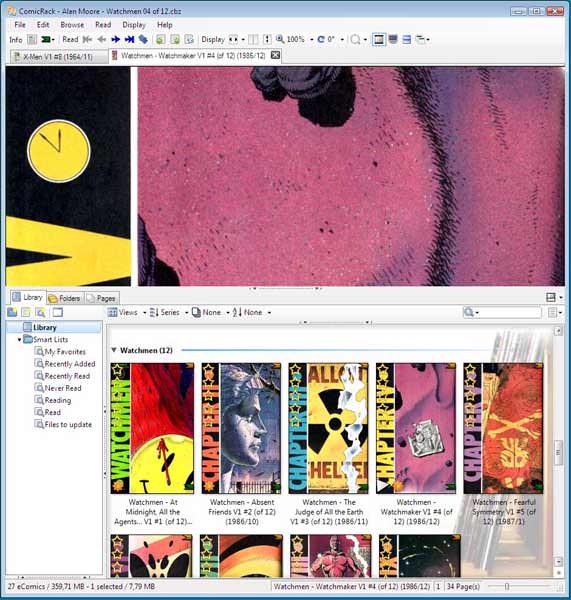The image size is (571, 600).
Task: Go to first page arrow icon
Action: [x=88, y=39]
